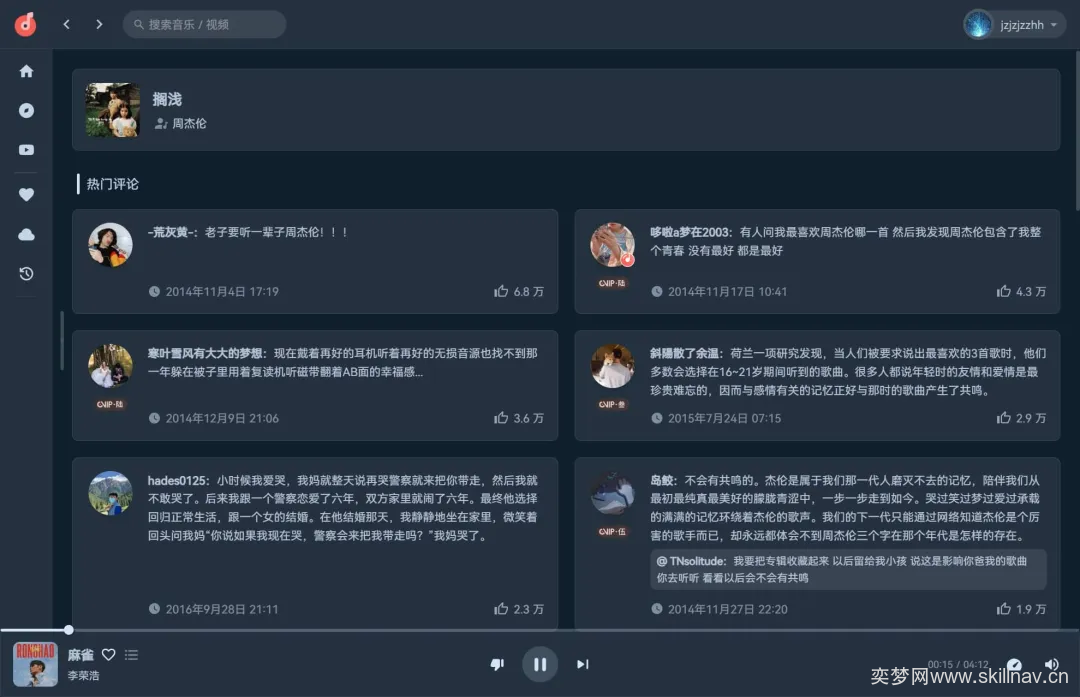The height and width of the screenshot is (697, 1080).
Task: Open the Video section in sidebar
Action: tap(26, 149)
